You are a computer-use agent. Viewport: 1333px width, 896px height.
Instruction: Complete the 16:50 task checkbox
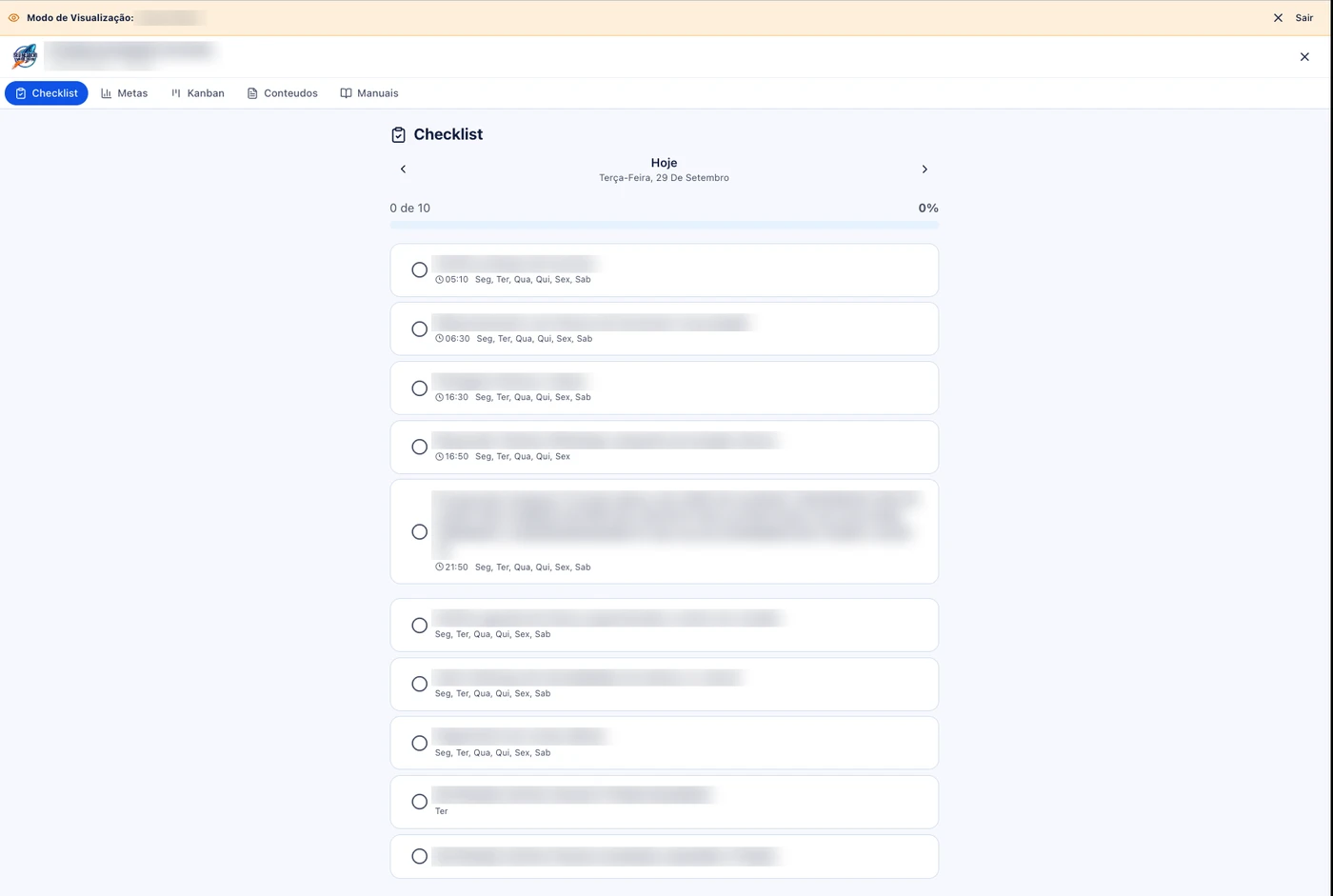[x=419, y=448]
